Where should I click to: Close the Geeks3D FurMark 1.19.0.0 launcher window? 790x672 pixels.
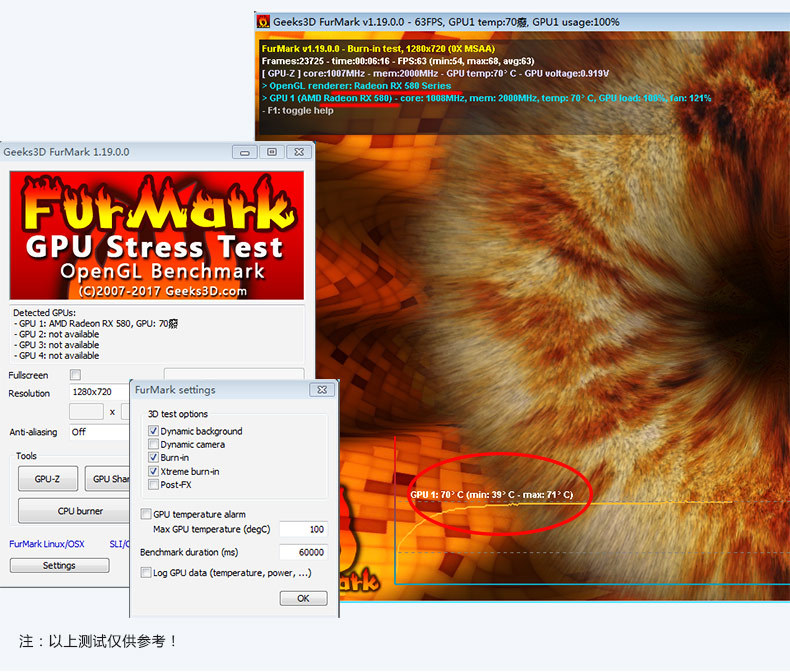click(x=299, y=152)
